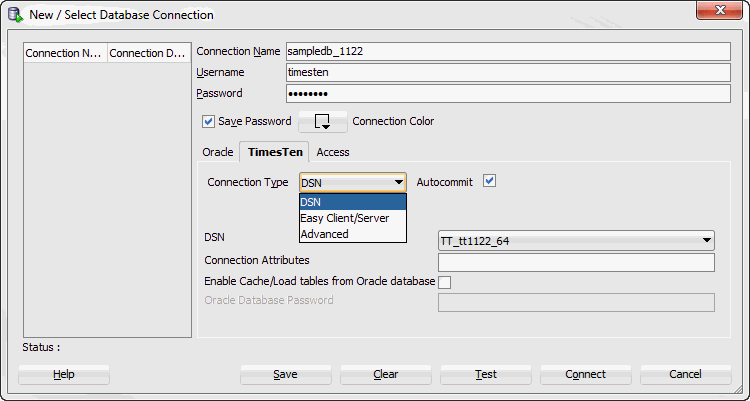750x401 pixels.
Task: Click the Oracle Database Password field
Action: click(576, 302)
